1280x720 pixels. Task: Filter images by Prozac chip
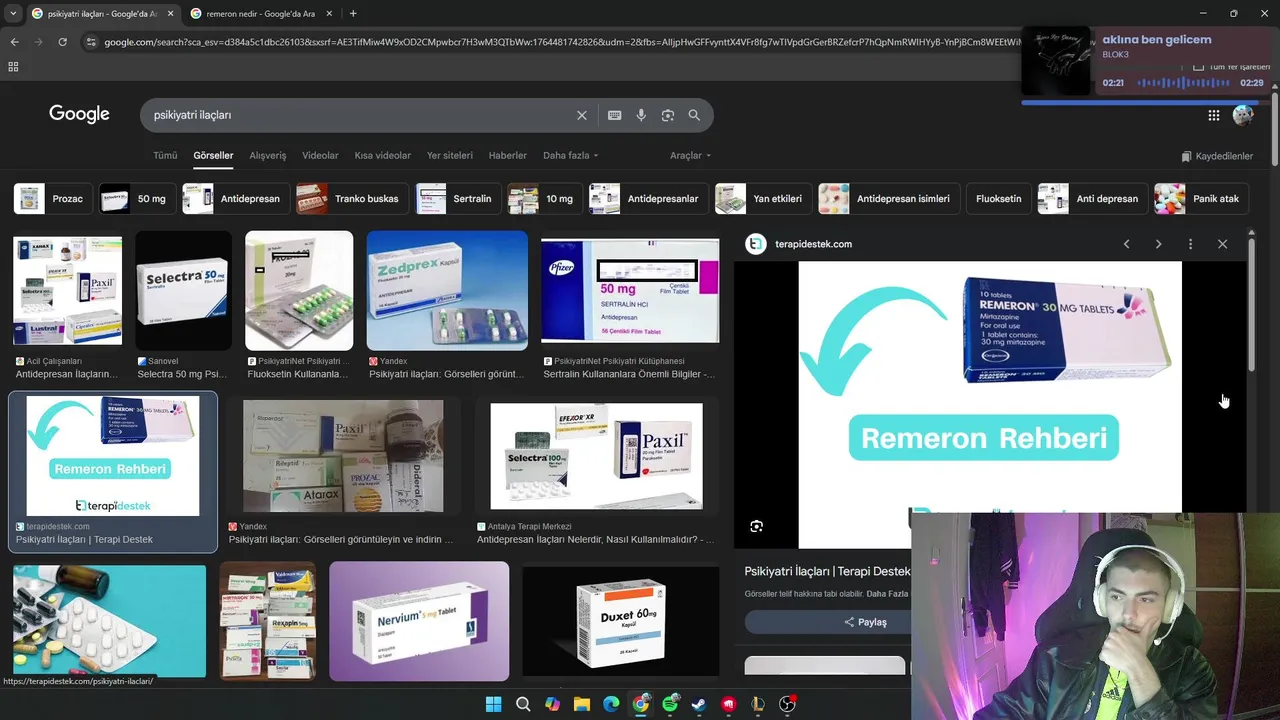click(x=53, y=198)
